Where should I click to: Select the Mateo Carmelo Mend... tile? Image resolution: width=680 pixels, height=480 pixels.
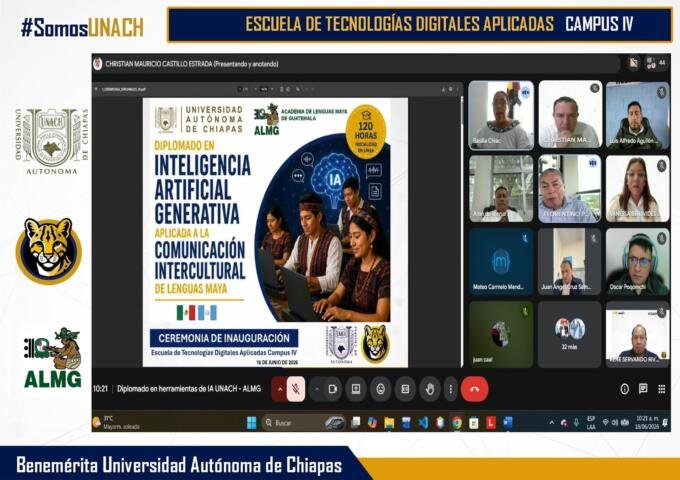pyautogui.click(x=501, y=262)
